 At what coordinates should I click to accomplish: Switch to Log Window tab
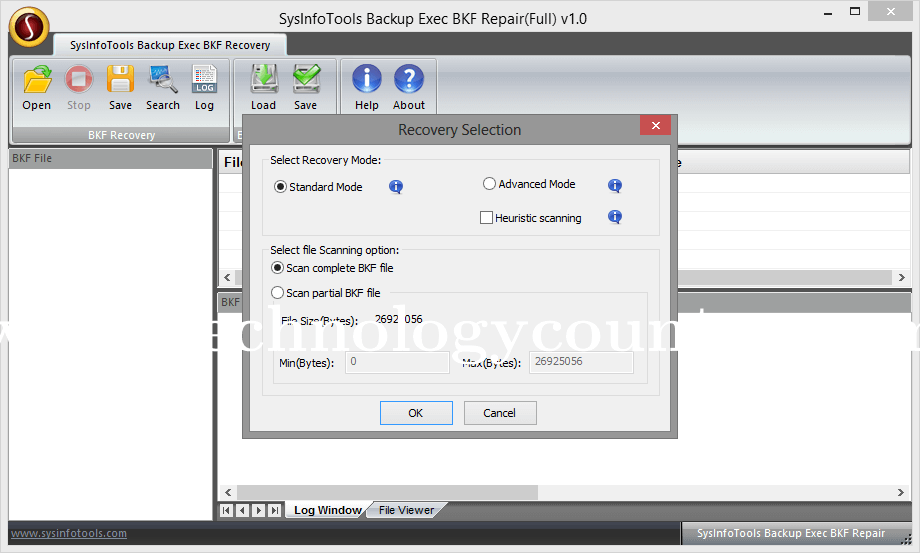pos(327,510)
